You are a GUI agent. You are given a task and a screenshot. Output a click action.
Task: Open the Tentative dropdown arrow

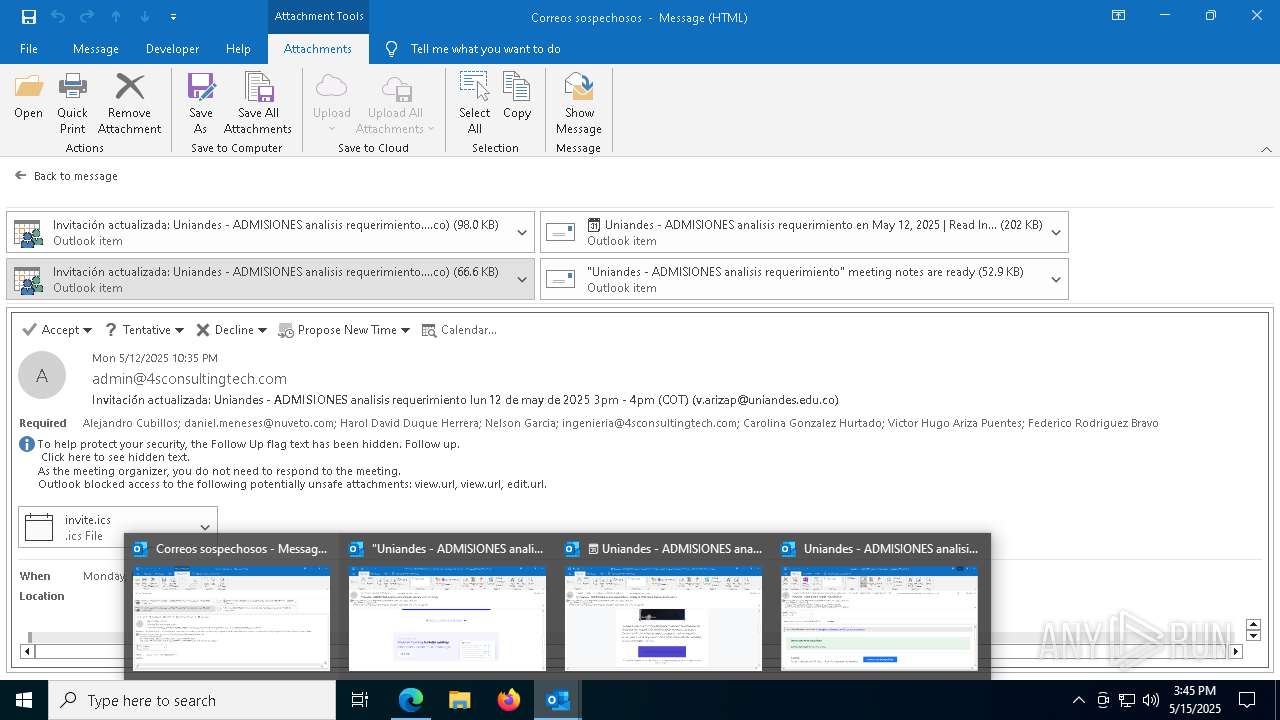(179, 330)
